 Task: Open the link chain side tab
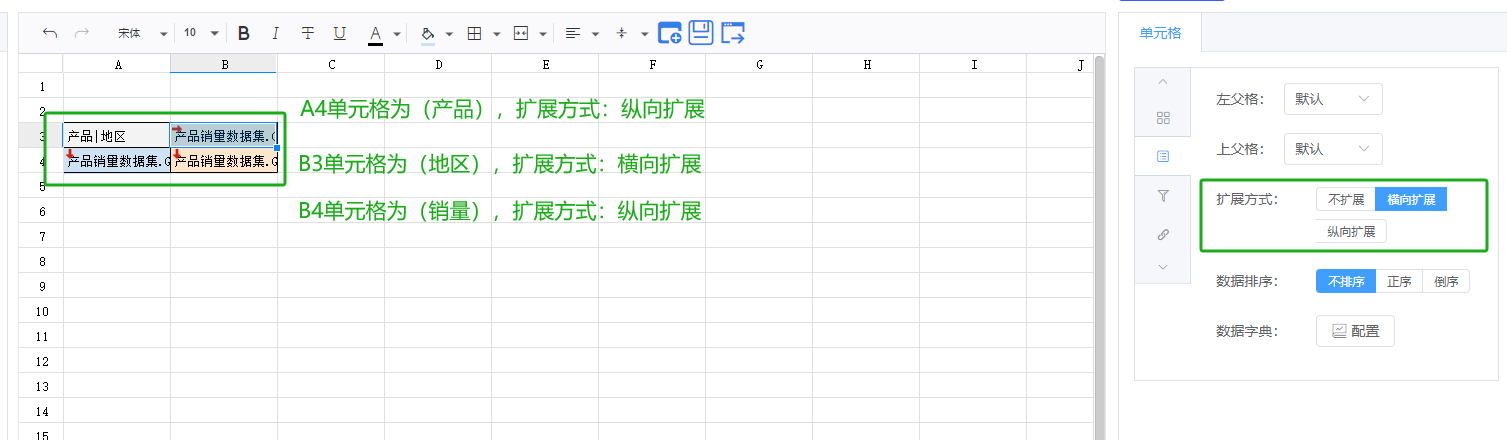click(1162, 234)
